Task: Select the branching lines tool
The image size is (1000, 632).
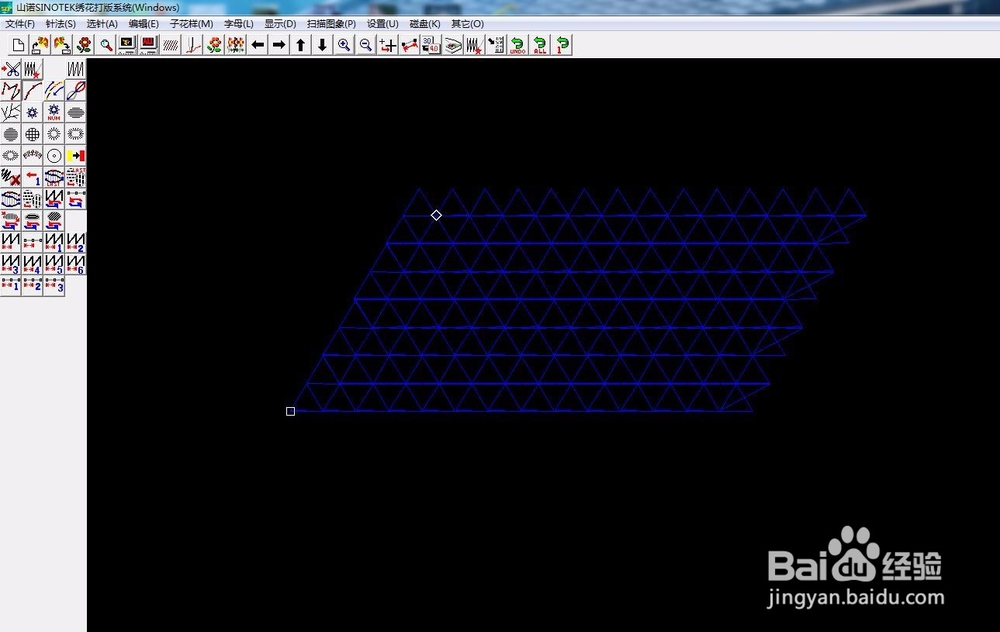Action: click(11, 112)
